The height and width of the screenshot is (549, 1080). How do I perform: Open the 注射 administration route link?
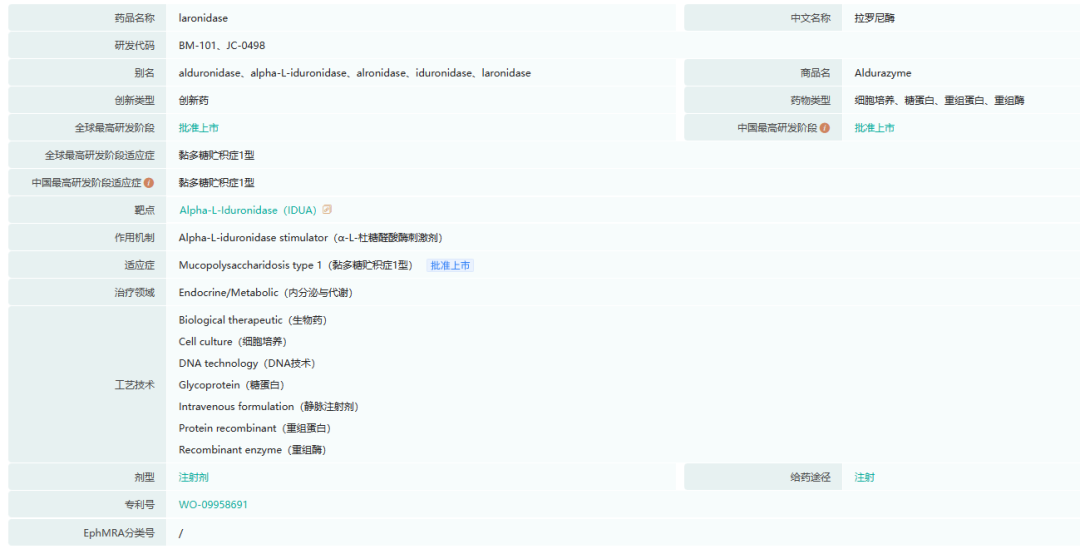coord(864,477)
